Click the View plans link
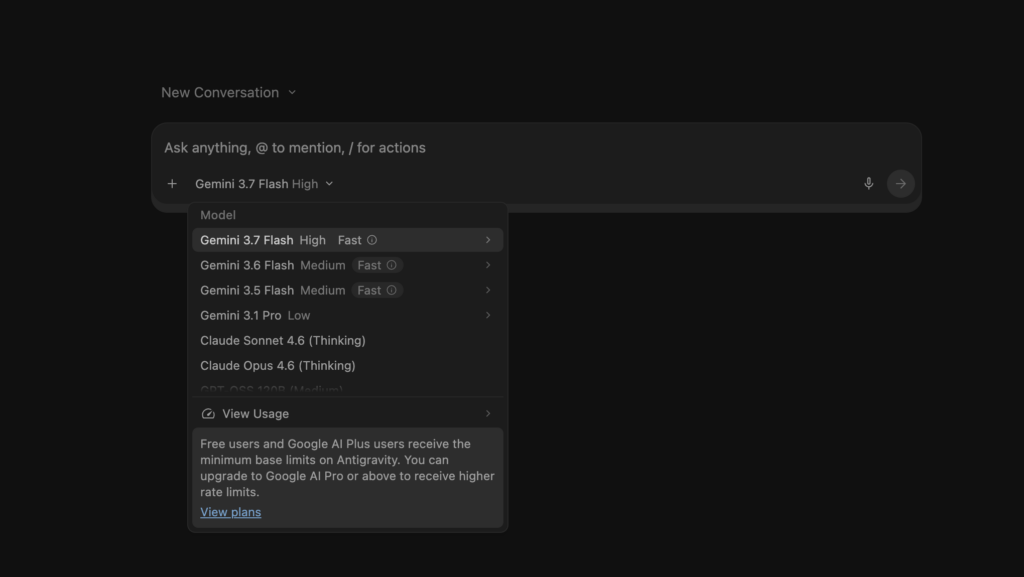Screen dimensions: 1024x577 [231, 512]
